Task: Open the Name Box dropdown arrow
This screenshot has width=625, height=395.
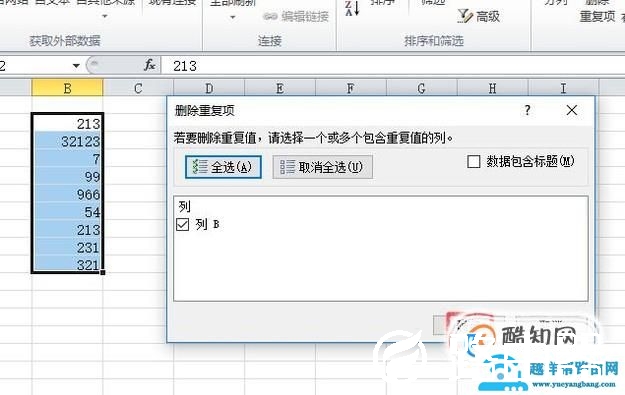Action: [76, 65]
